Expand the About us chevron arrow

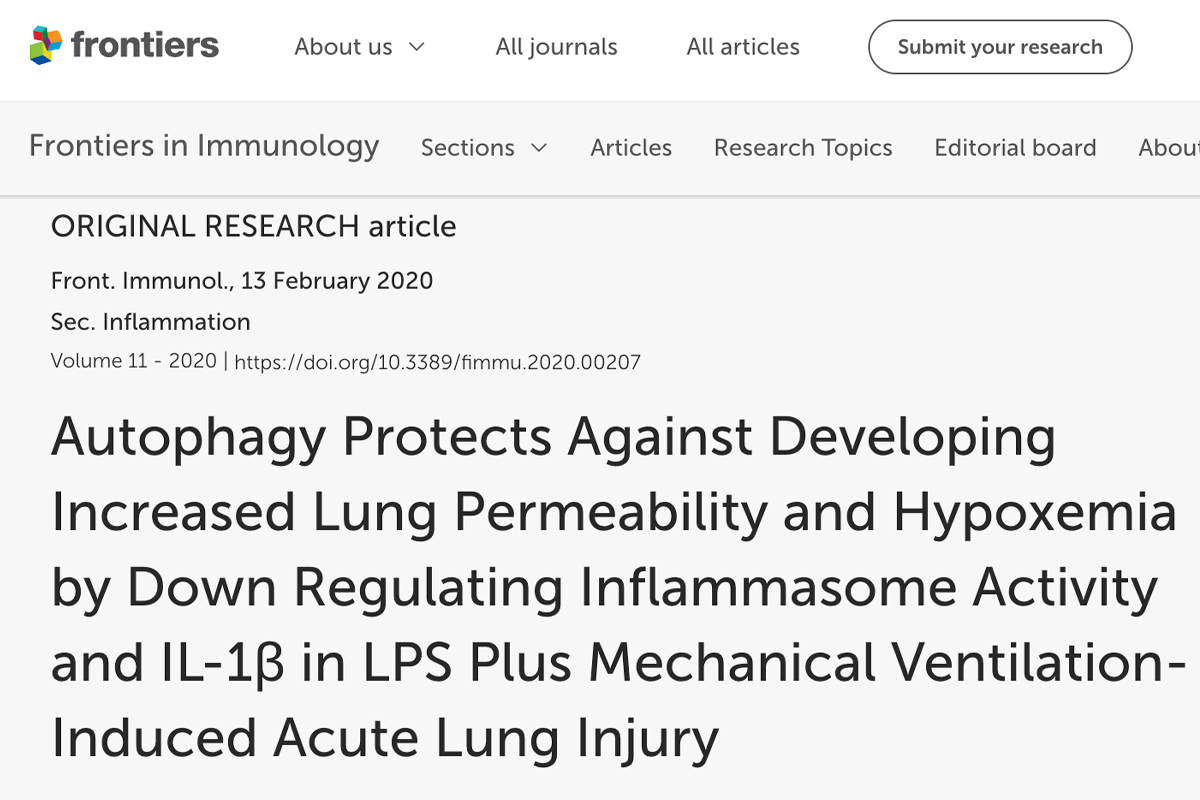pyautogui.click(x=417, y=47)
